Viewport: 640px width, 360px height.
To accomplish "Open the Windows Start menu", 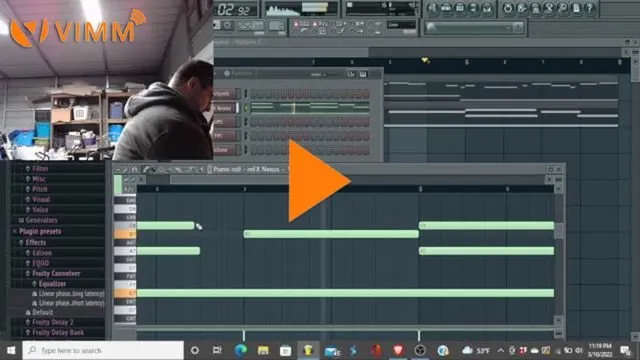I will [11, 350].
